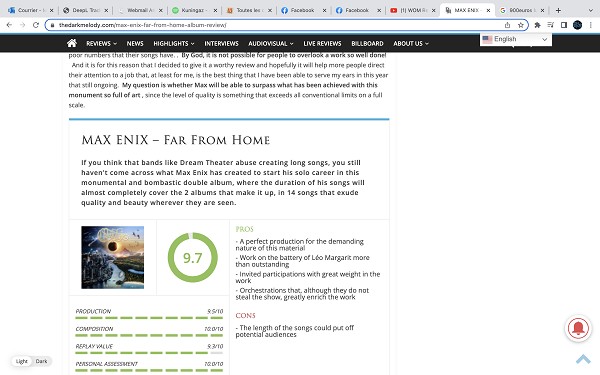Click the home icon in site navbar
The image size is (600, 375).
pyautogui.click(x=72, y=43)
